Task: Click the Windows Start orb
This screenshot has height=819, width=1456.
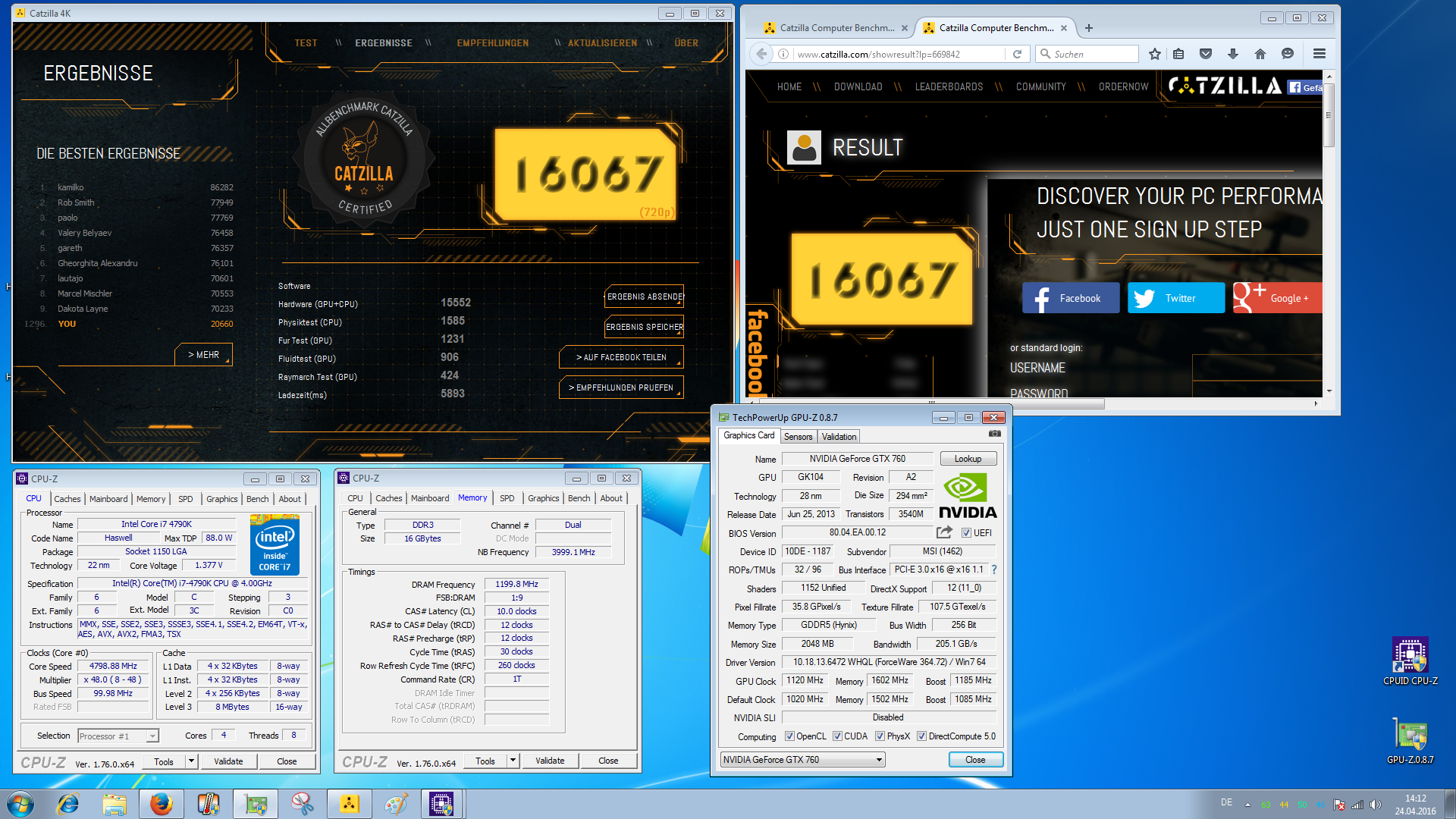Action: [x=20, y=804]
